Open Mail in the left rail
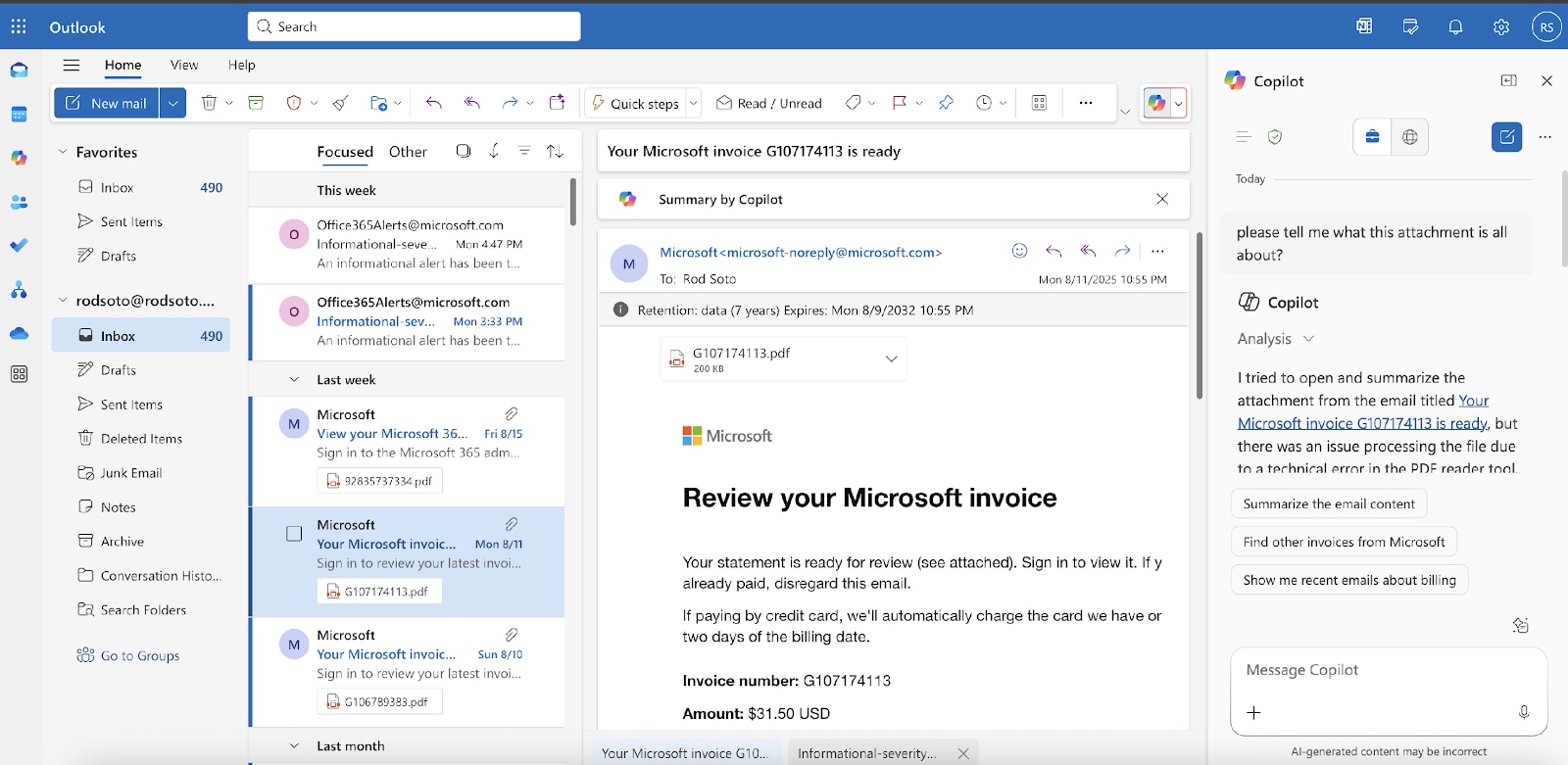The width and height of the screenshot is (1568, 765). click(x=19, y=71)
